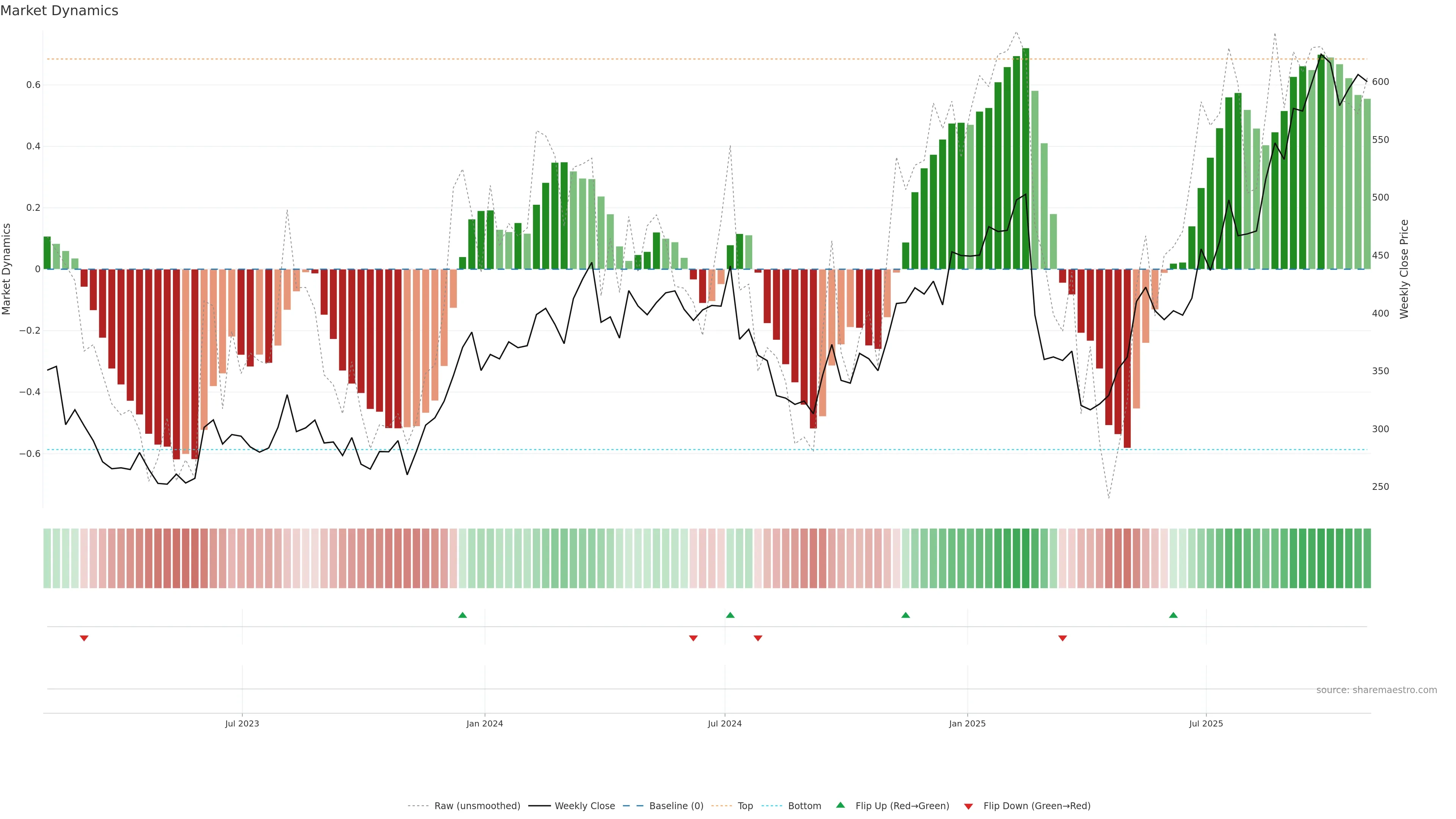
Task: Click the source: sharemaestro.com text
Action: [x=1376, y=690]
